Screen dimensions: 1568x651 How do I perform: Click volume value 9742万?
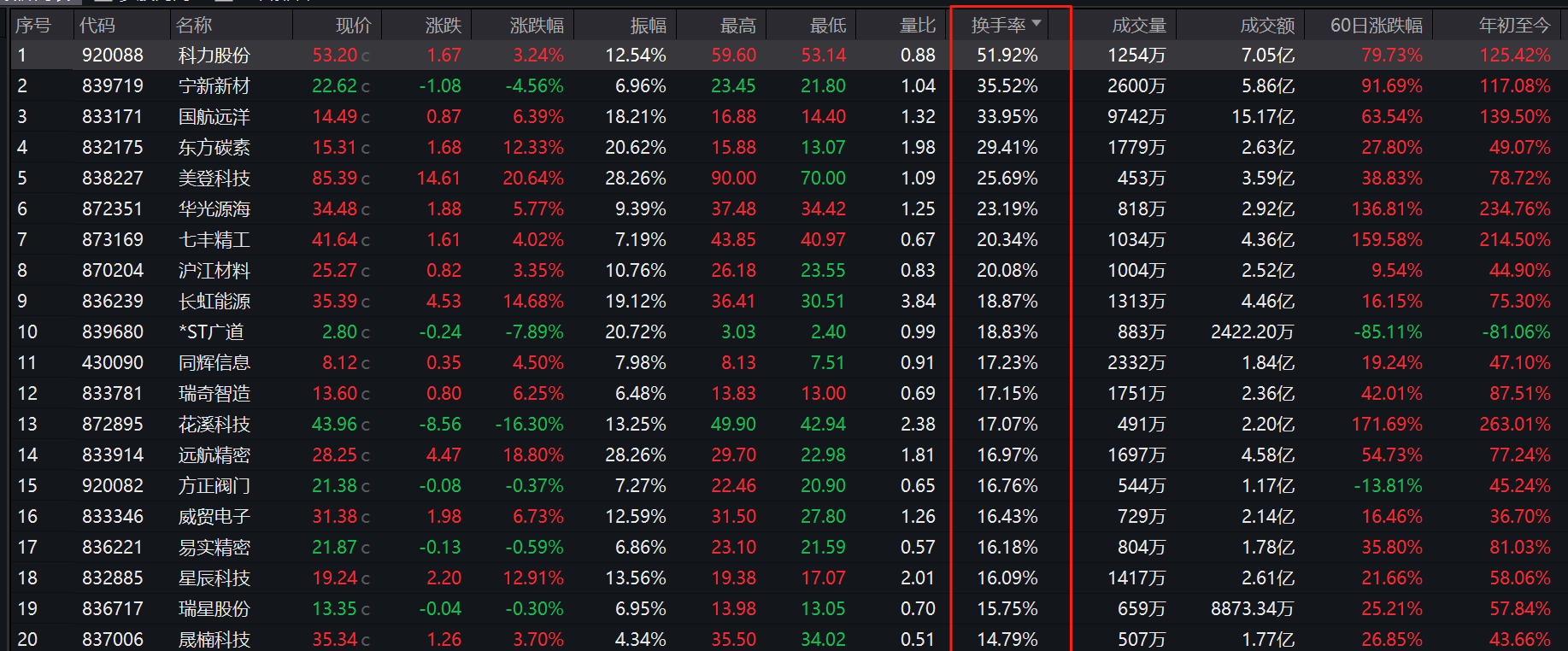(x=1136, y=117)
